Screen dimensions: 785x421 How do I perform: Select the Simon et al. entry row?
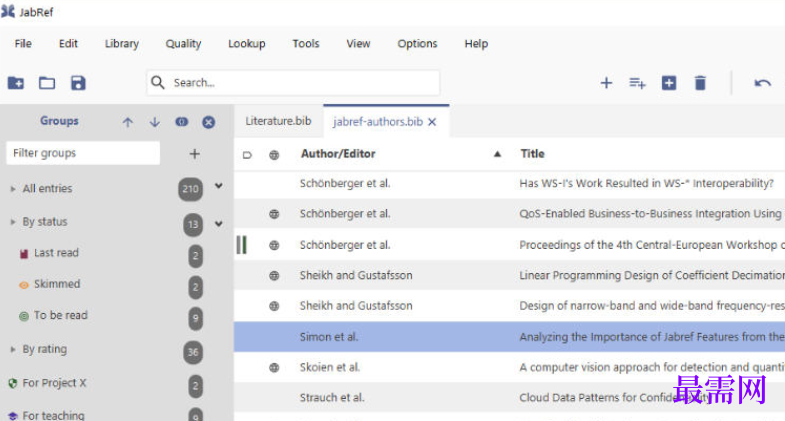tap(509, 336)
